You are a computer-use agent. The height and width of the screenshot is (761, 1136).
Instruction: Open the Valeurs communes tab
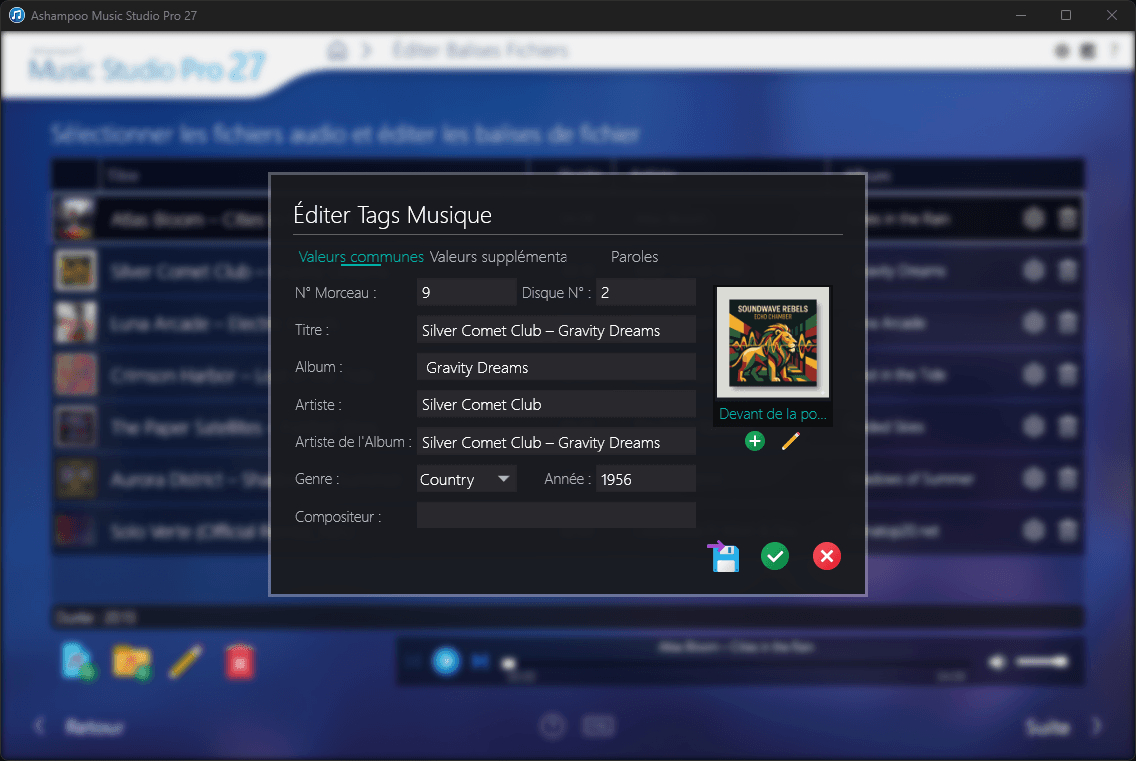click(x=361, y=257)
